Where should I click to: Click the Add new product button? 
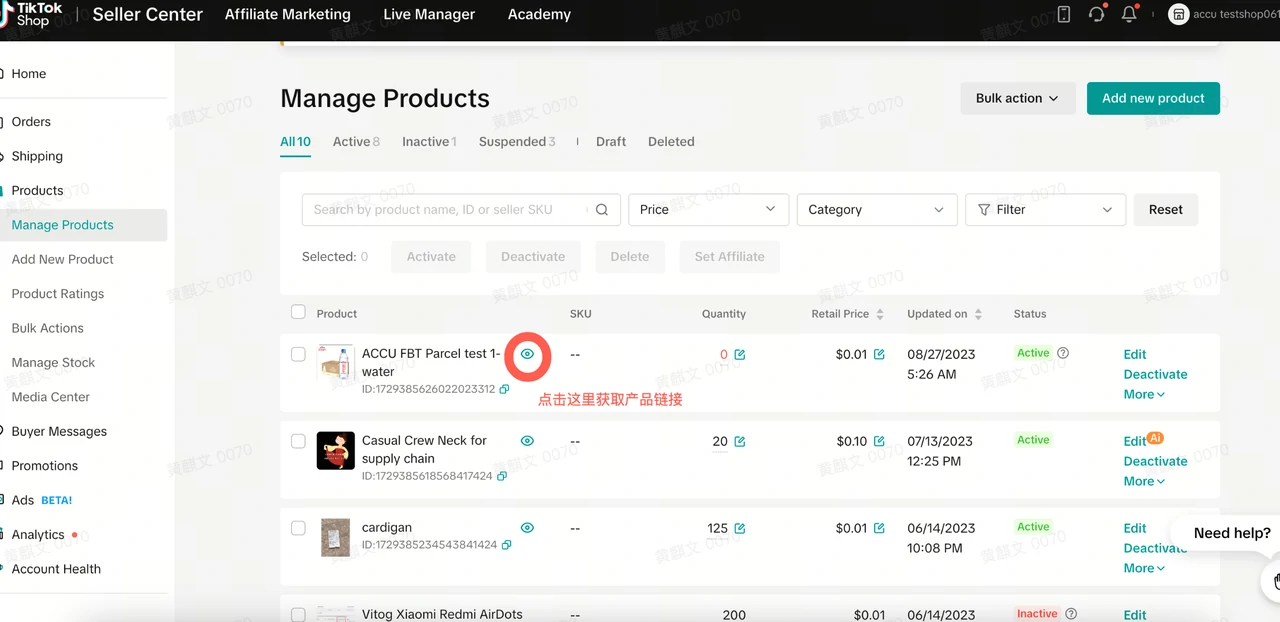(1153, 98)
